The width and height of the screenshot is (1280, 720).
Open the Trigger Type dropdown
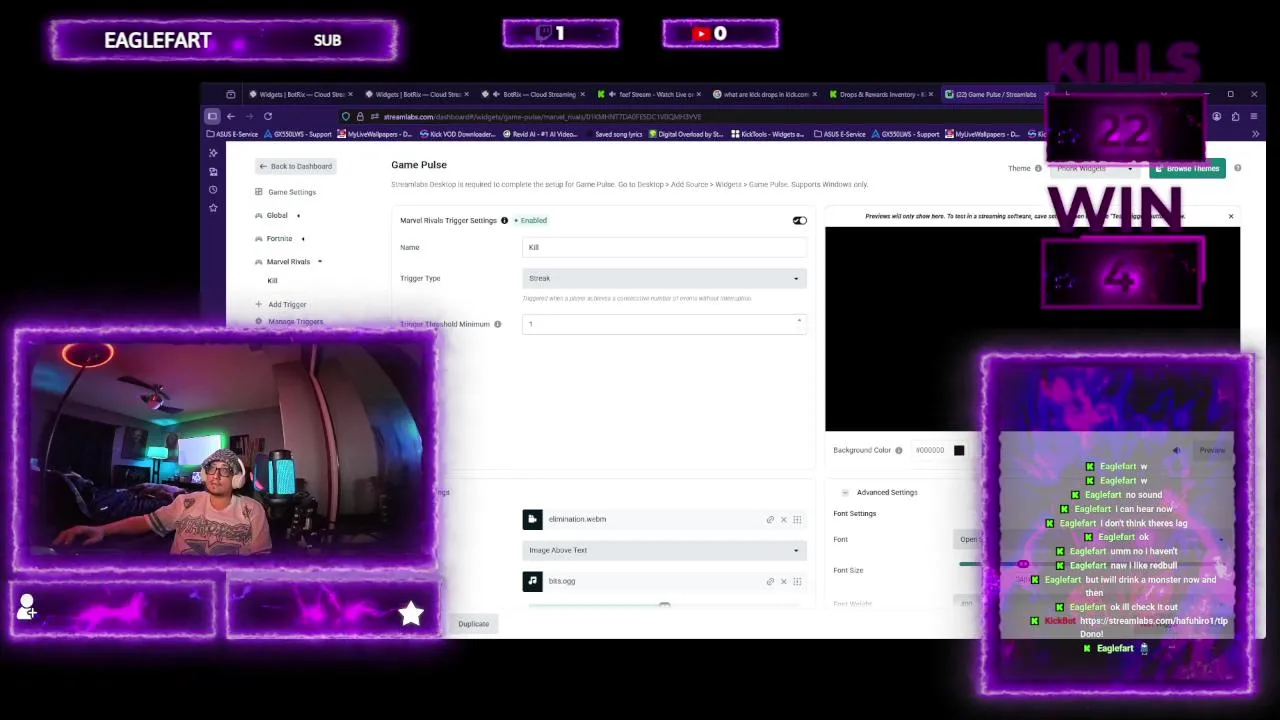click(x=664, y=278)
